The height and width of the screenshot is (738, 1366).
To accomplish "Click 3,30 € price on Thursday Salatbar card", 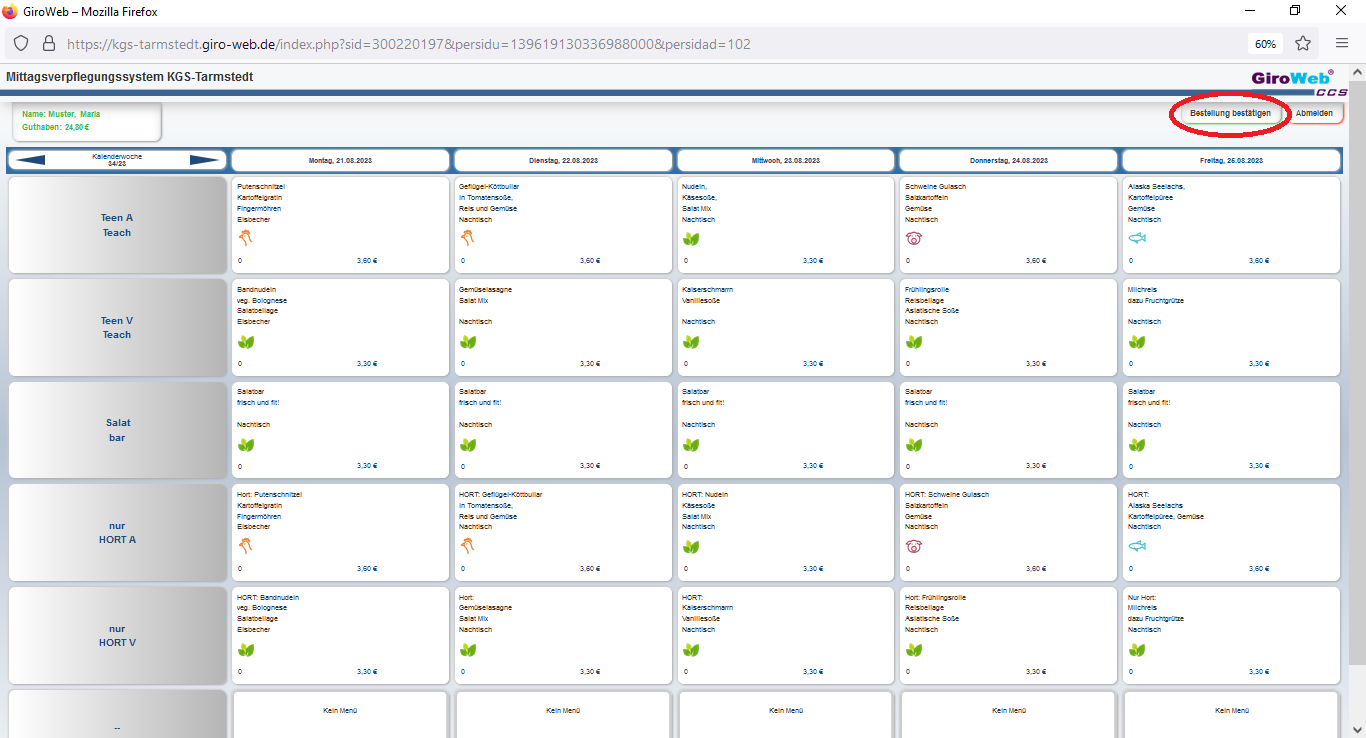I will click(1035, 466).
